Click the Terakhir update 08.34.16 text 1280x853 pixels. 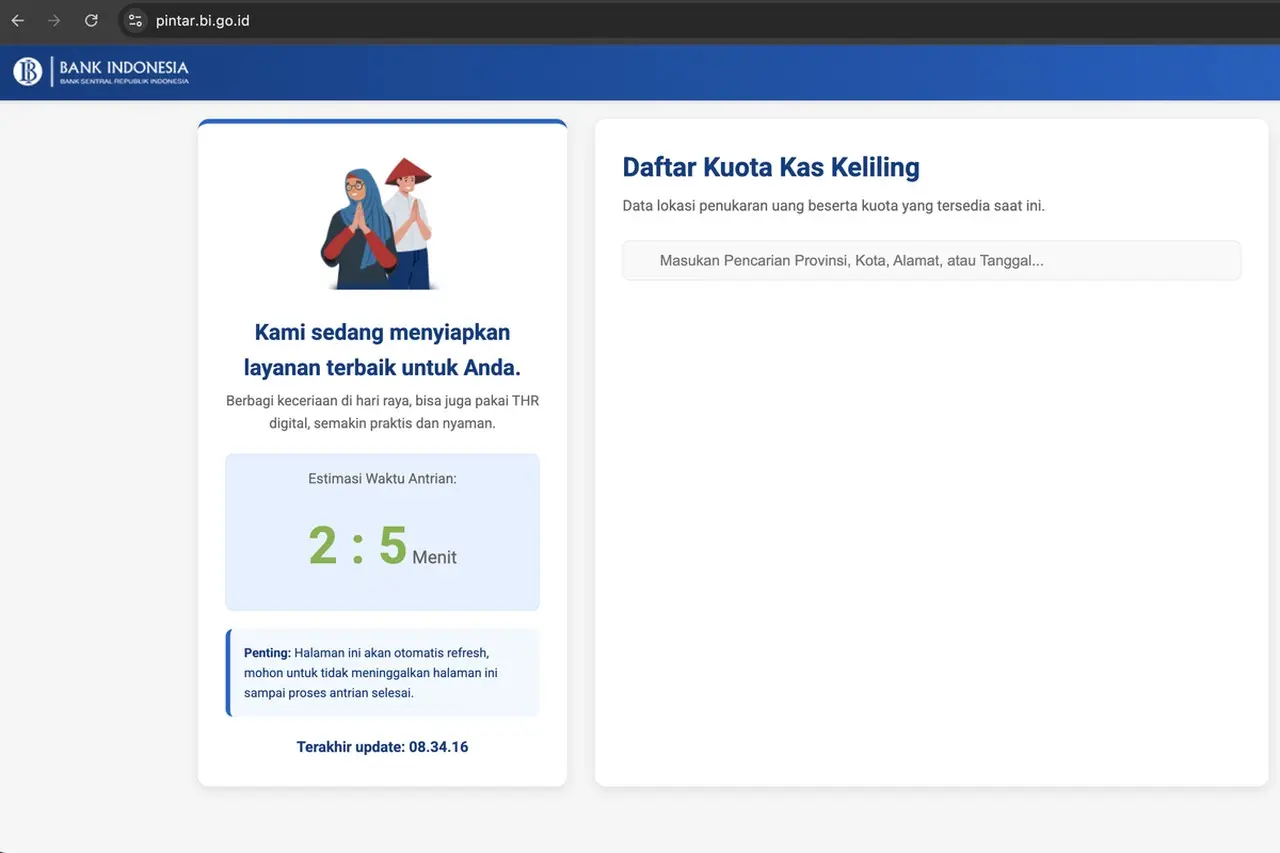coord(382,746)
